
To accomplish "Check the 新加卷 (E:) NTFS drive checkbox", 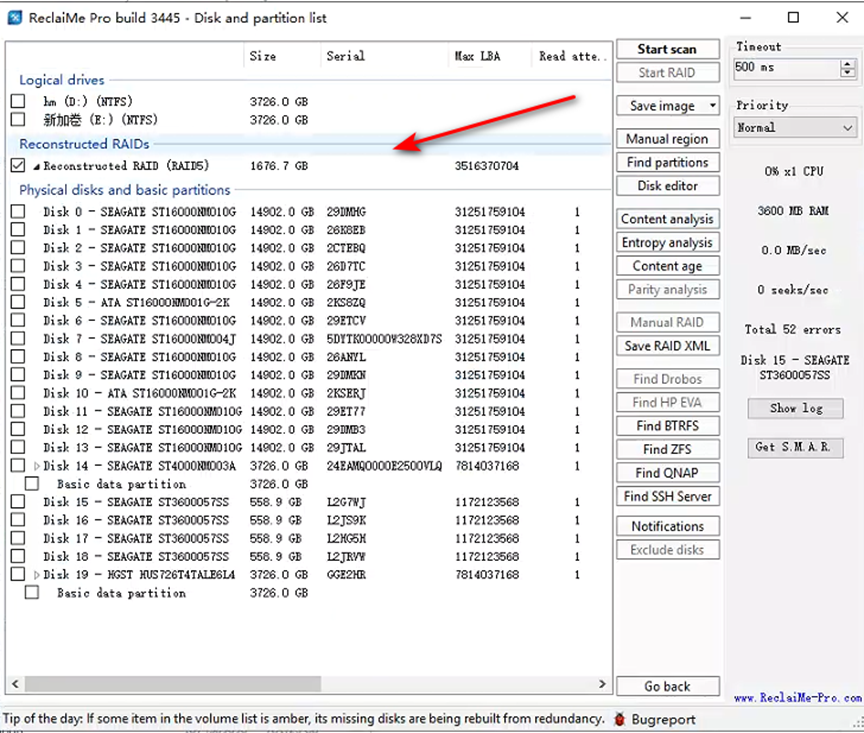I will [x=18, y=119].
